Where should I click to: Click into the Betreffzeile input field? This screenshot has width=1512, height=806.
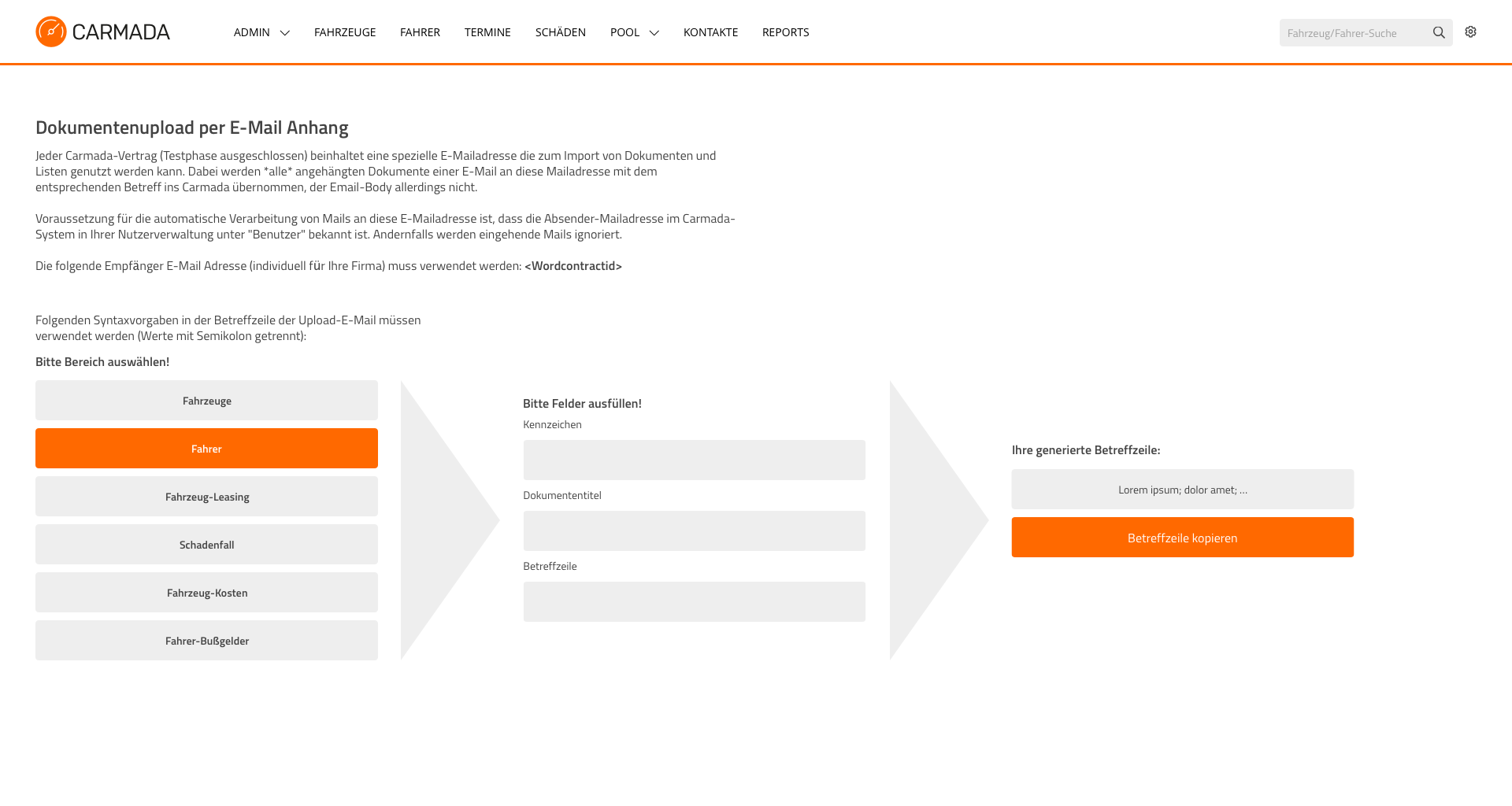pos(694,602)
